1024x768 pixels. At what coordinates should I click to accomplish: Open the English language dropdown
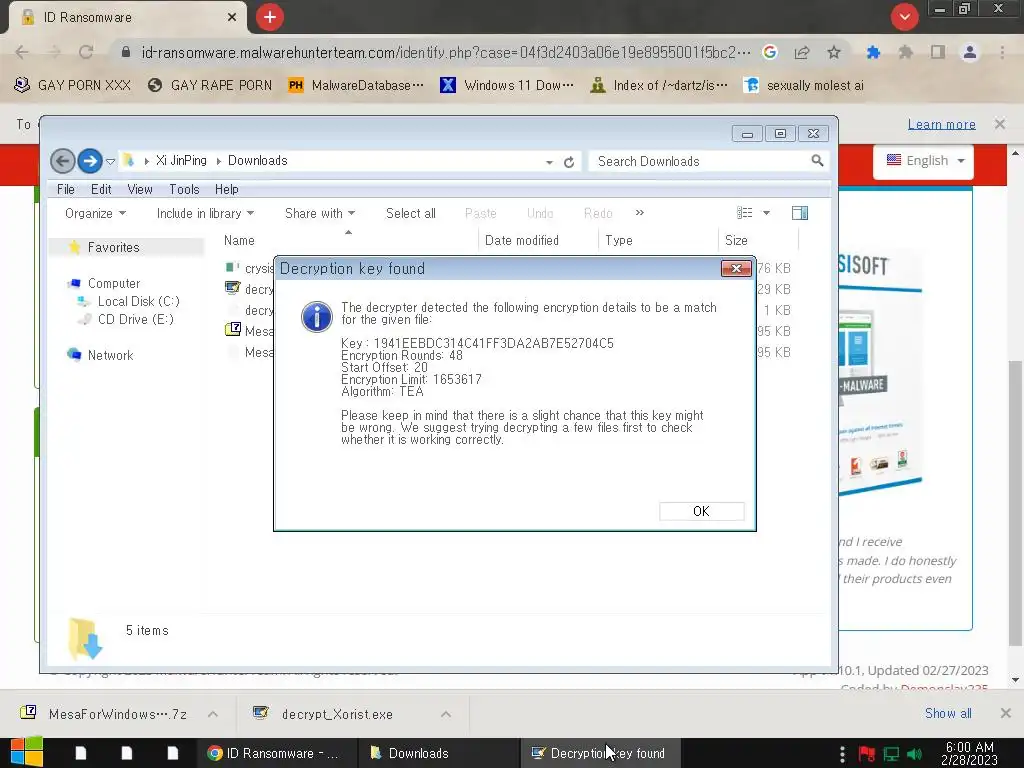tap(923, 161)
